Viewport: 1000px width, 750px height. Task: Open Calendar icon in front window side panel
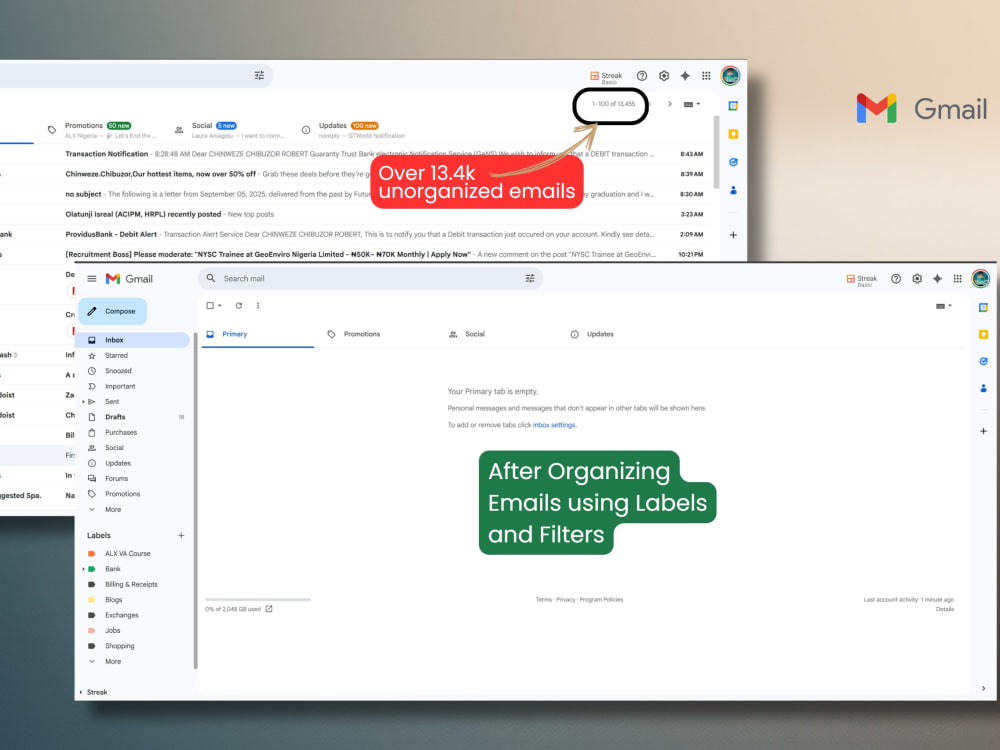(x=983, y=307)
